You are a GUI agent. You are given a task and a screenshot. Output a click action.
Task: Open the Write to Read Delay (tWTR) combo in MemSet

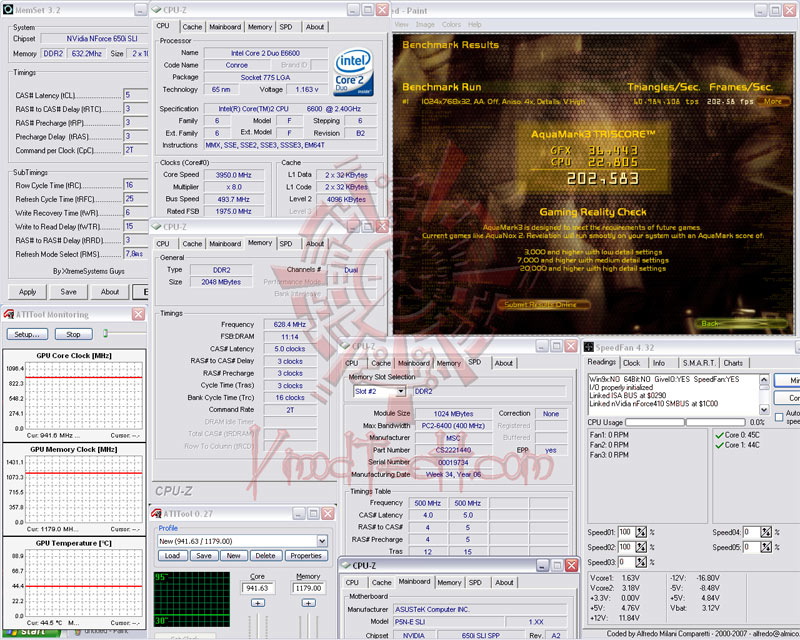pos(136,226)
